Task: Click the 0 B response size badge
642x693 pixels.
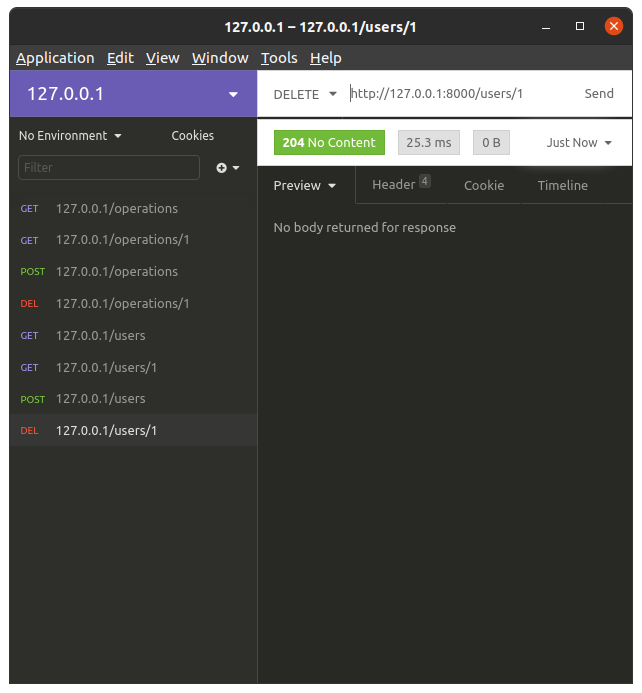Action: coord(491,143)
